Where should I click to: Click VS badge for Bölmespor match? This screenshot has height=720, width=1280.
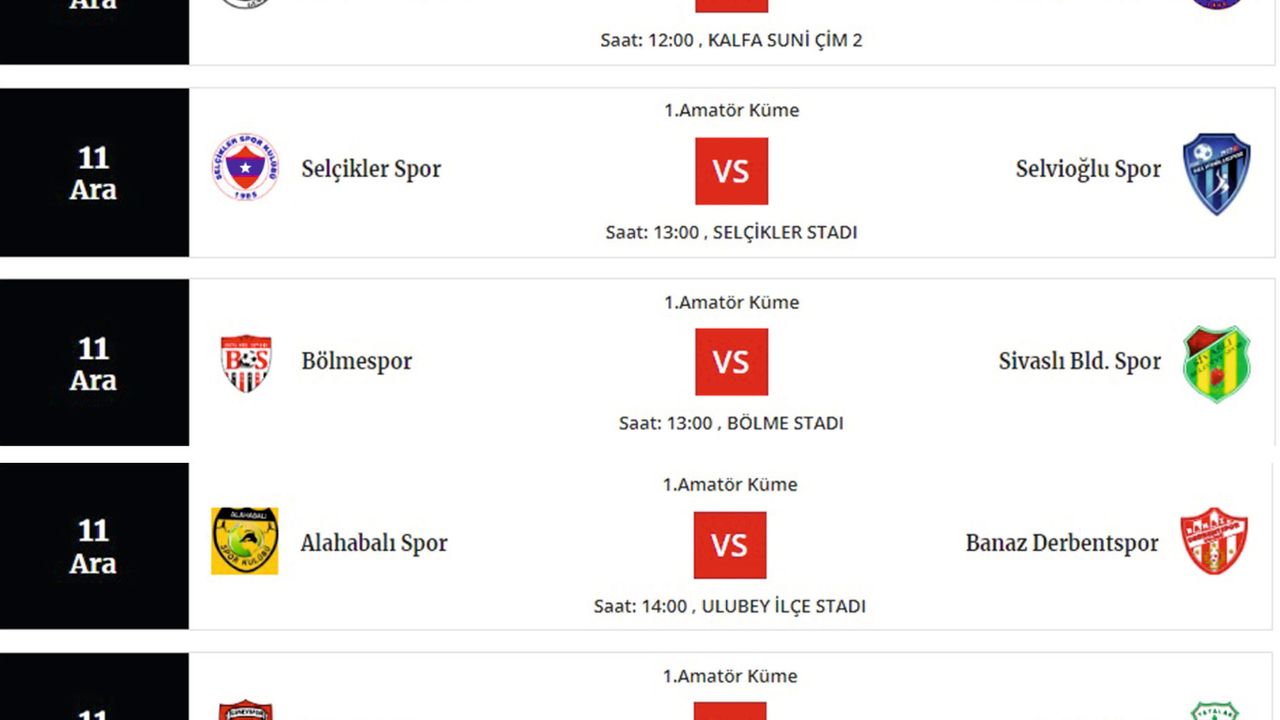tap(732, 362)
